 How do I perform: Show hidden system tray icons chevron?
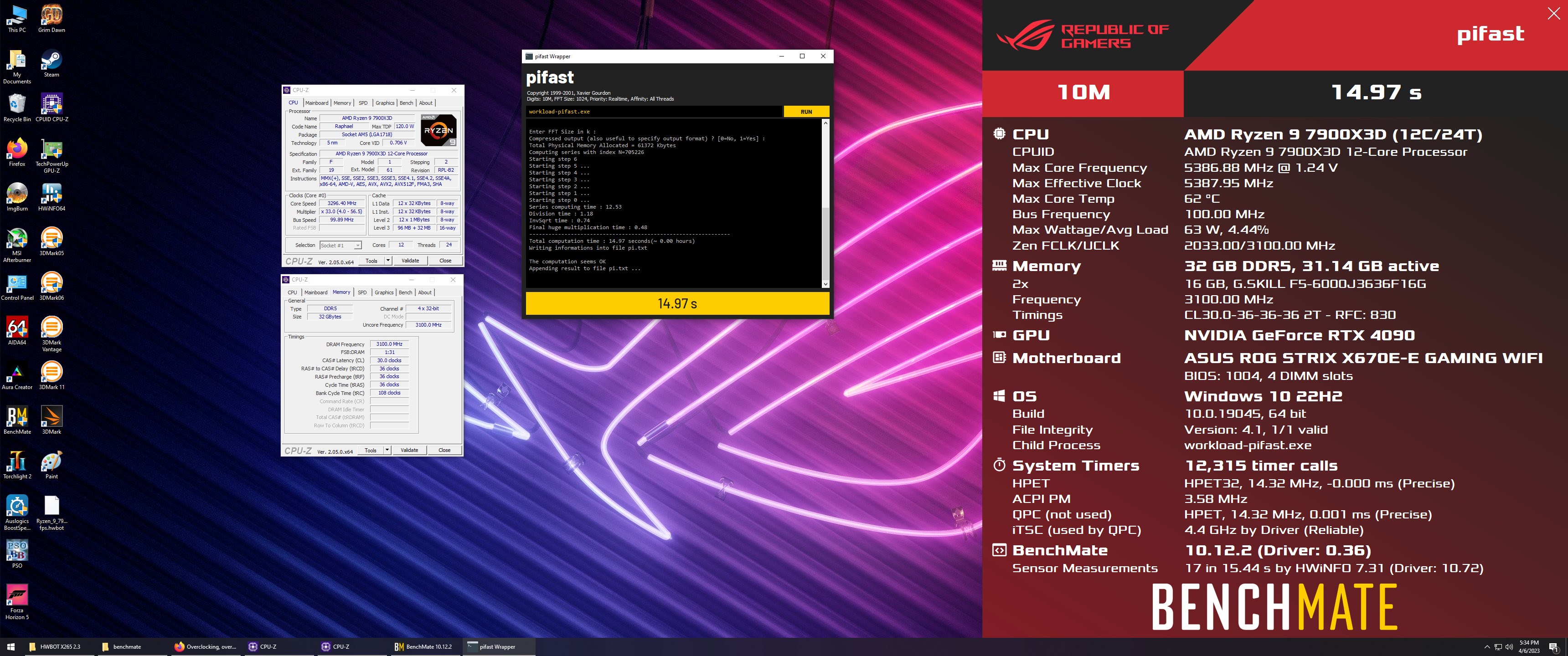point(1487,647)
